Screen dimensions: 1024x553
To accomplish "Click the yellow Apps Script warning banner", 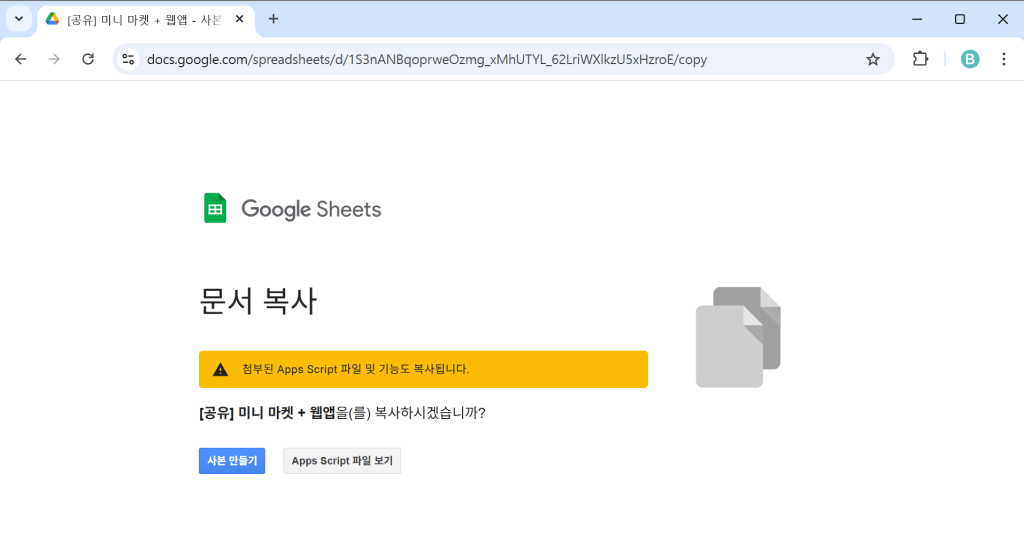I will pos(423,369).
